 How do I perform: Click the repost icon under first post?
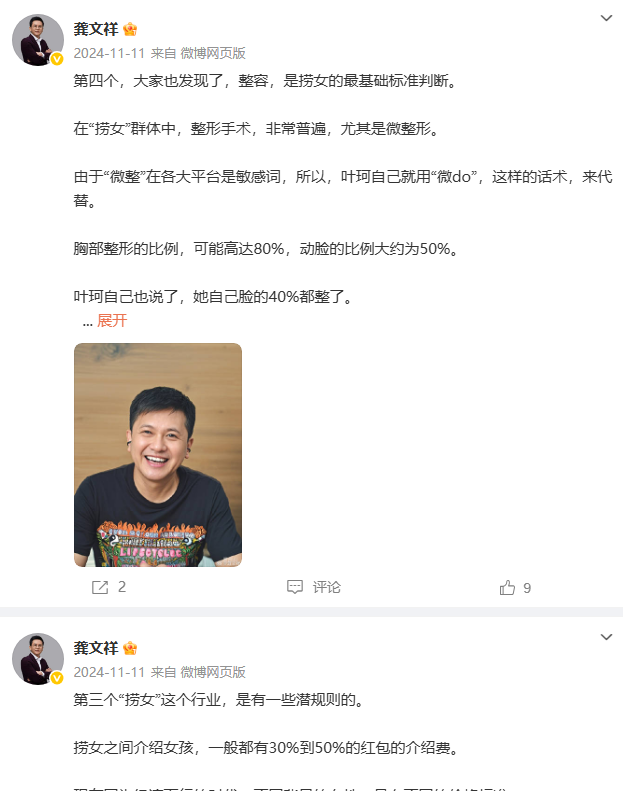100,587
